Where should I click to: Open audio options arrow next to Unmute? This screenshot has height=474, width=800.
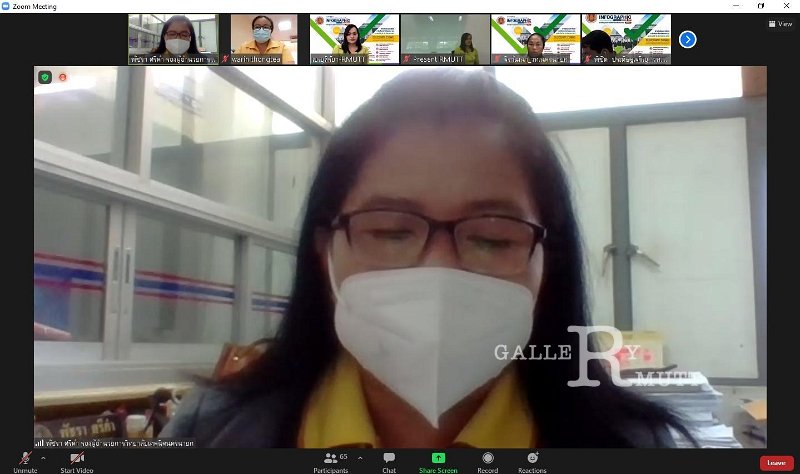[43, 458]
